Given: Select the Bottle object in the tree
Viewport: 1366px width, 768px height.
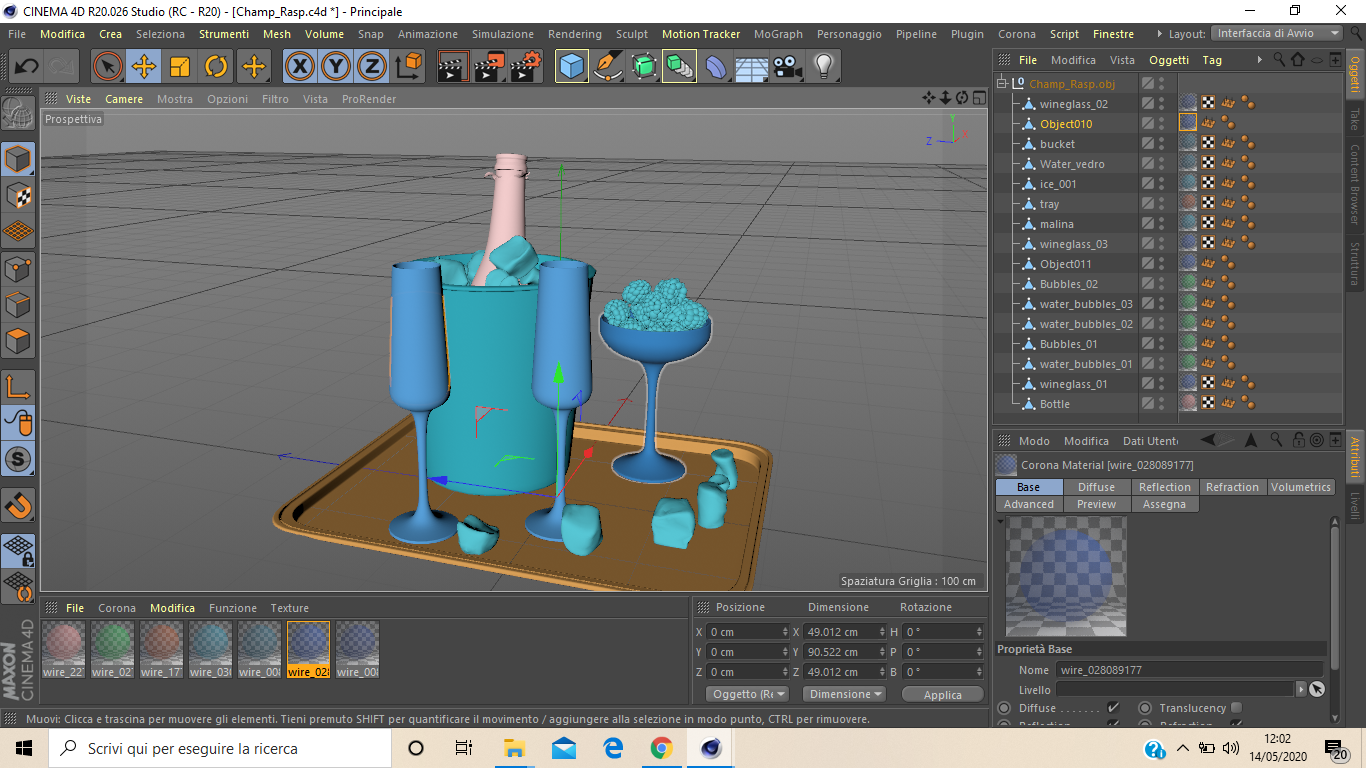Looking at the screenshot, I should coord(1054,404).
